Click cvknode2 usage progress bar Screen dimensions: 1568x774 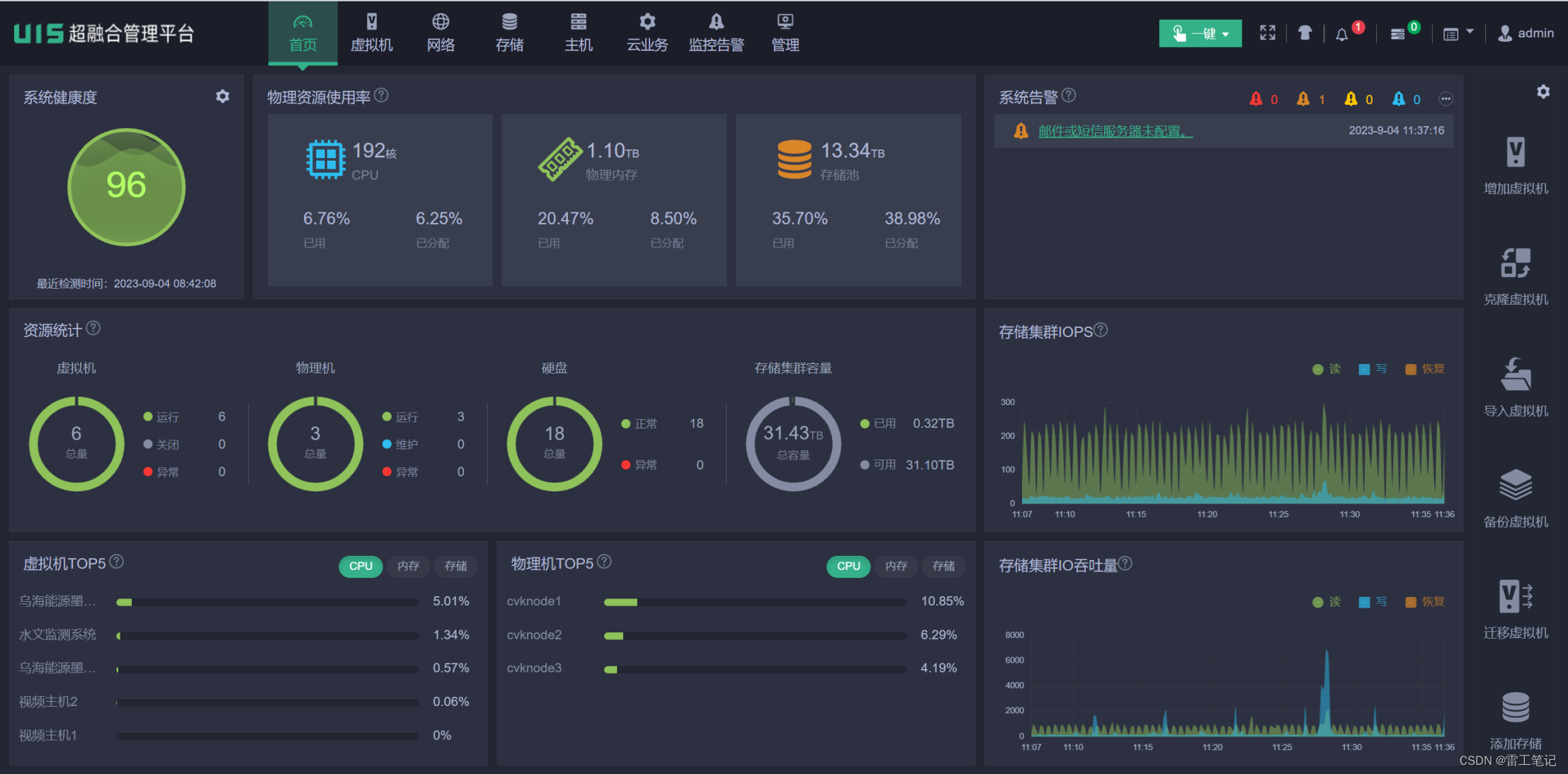pos(755,636)
